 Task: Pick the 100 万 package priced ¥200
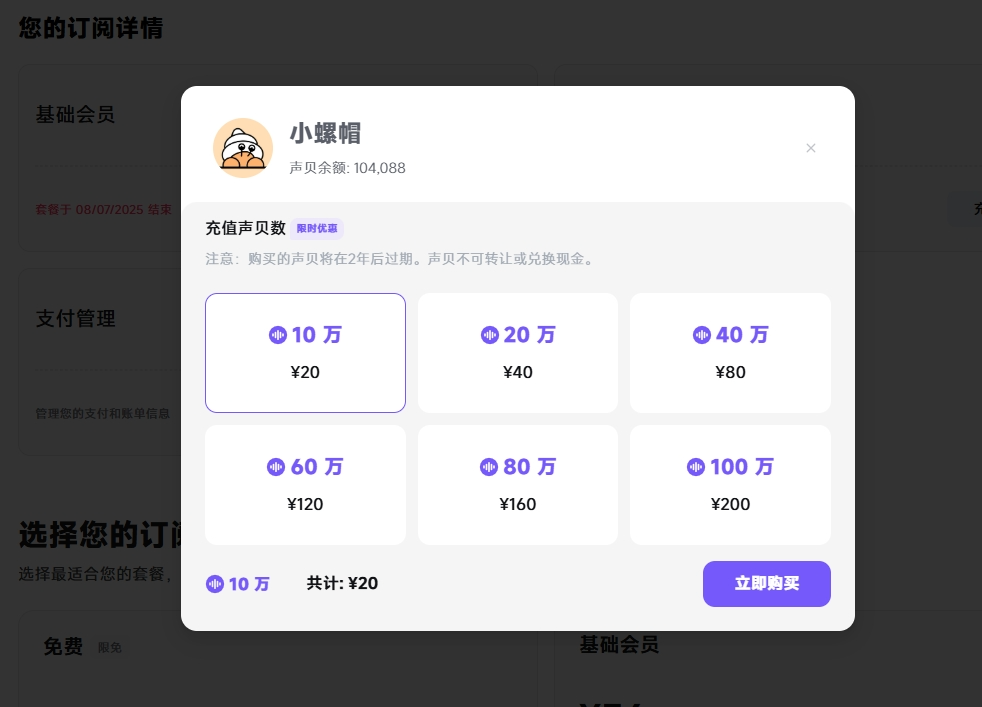(x=730, y=485)
